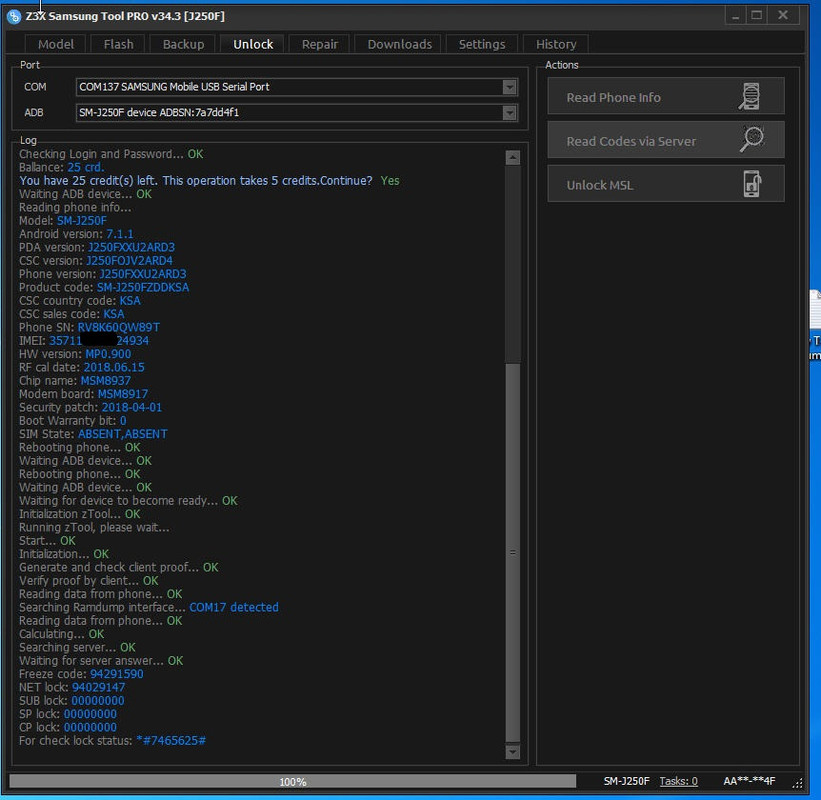Go to the Repair tab
The height and width of the screenshot is (800, 821).
(x=319, y=45)
